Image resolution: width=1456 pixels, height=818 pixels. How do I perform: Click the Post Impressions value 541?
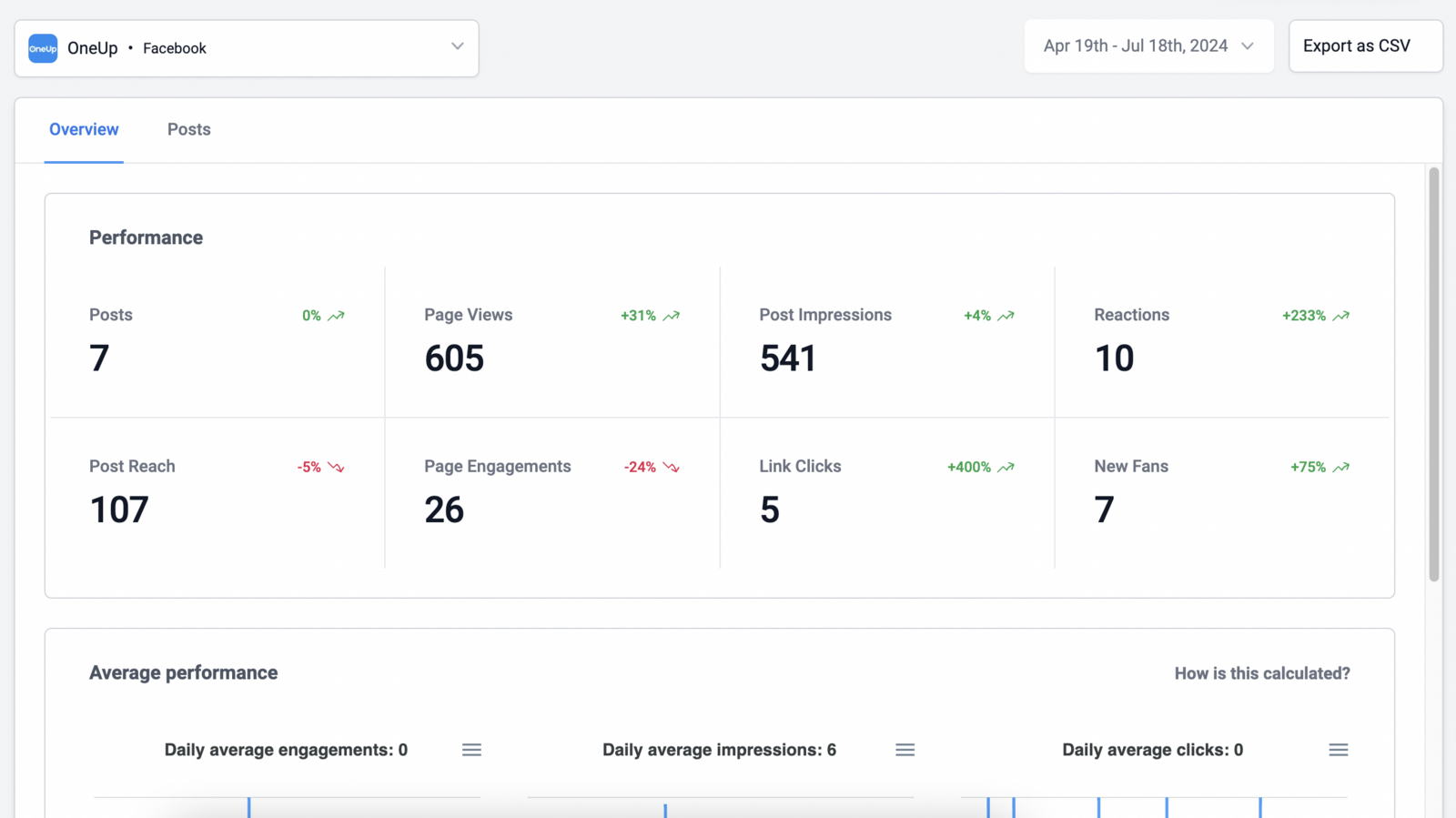788,359
